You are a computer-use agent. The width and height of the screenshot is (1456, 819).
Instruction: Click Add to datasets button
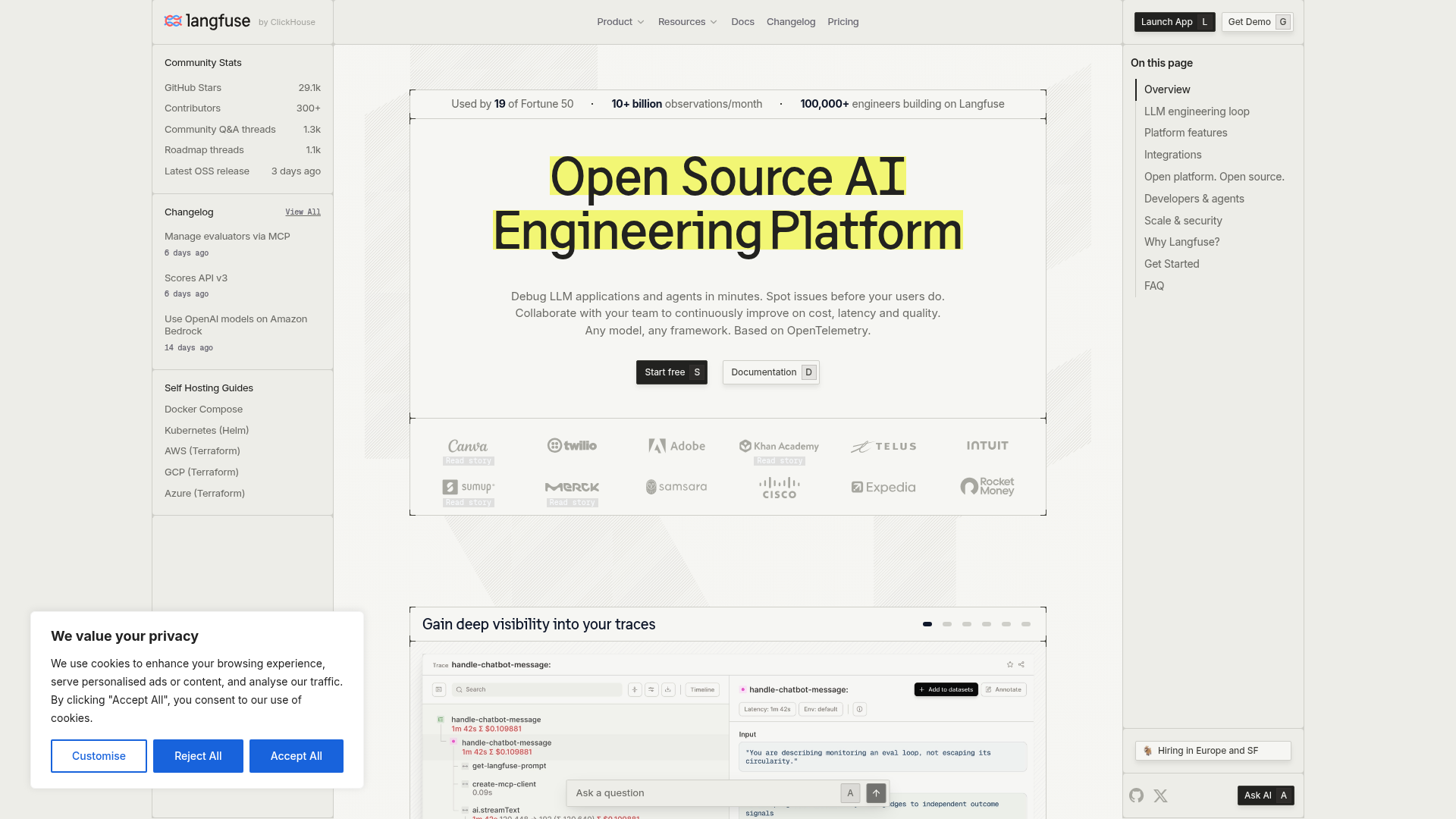946,689
